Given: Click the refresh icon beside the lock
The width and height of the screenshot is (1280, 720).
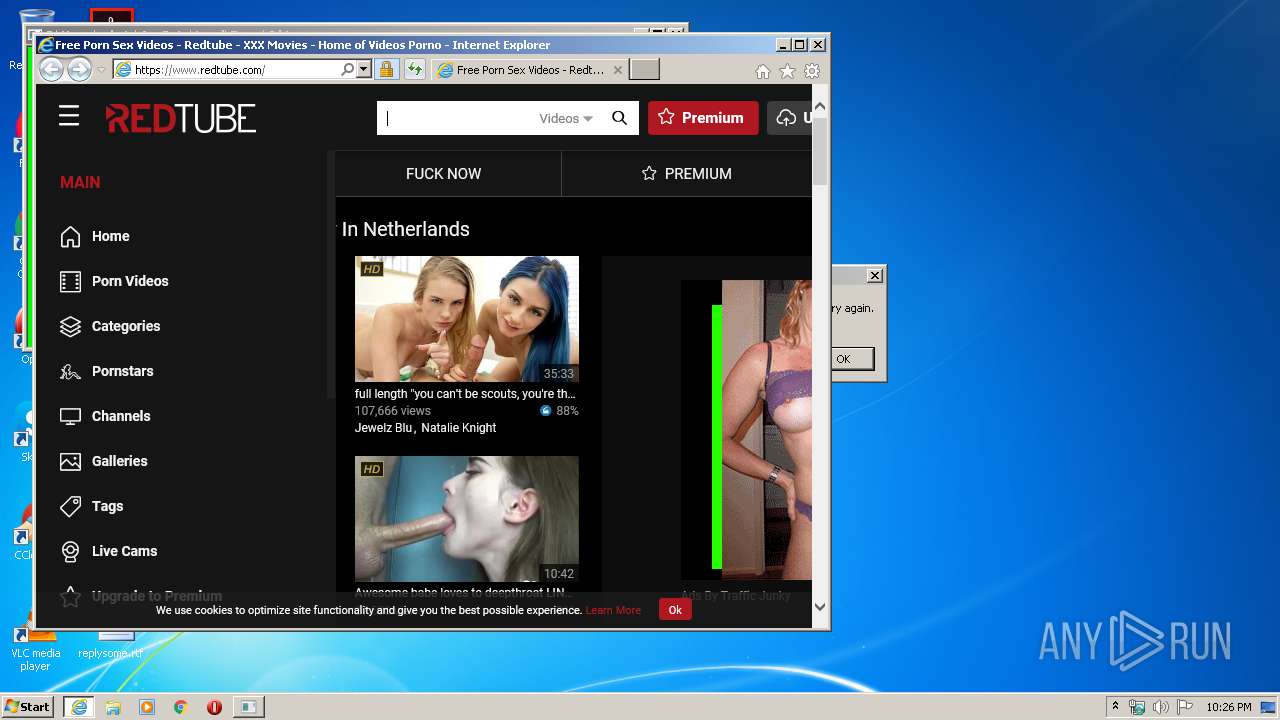Looking at the screenshot, I should pyautogui.click(x=414, y=70).
